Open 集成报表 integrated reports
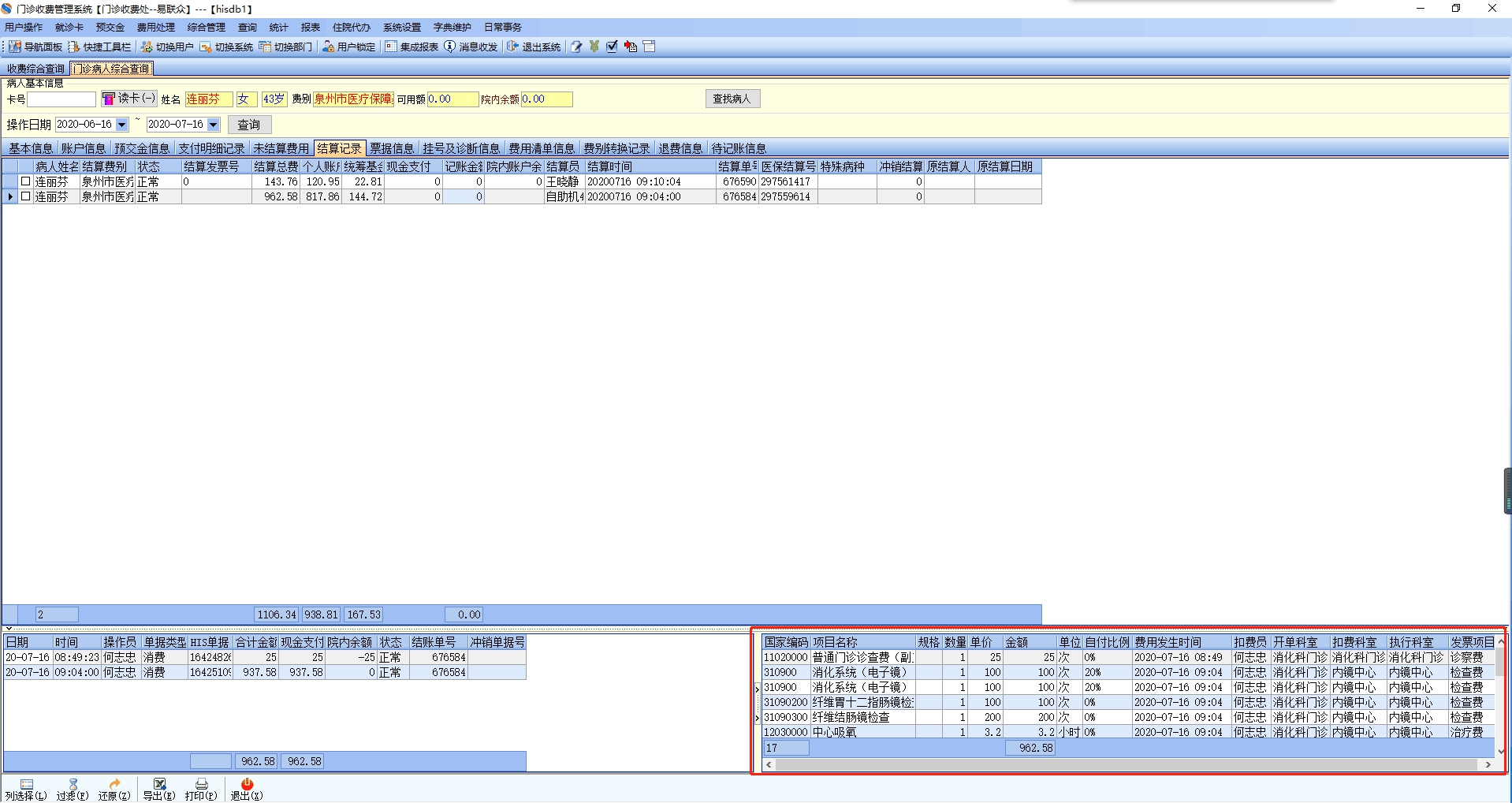This screenshot has width=1512, height=803. (x=412, y=47)
